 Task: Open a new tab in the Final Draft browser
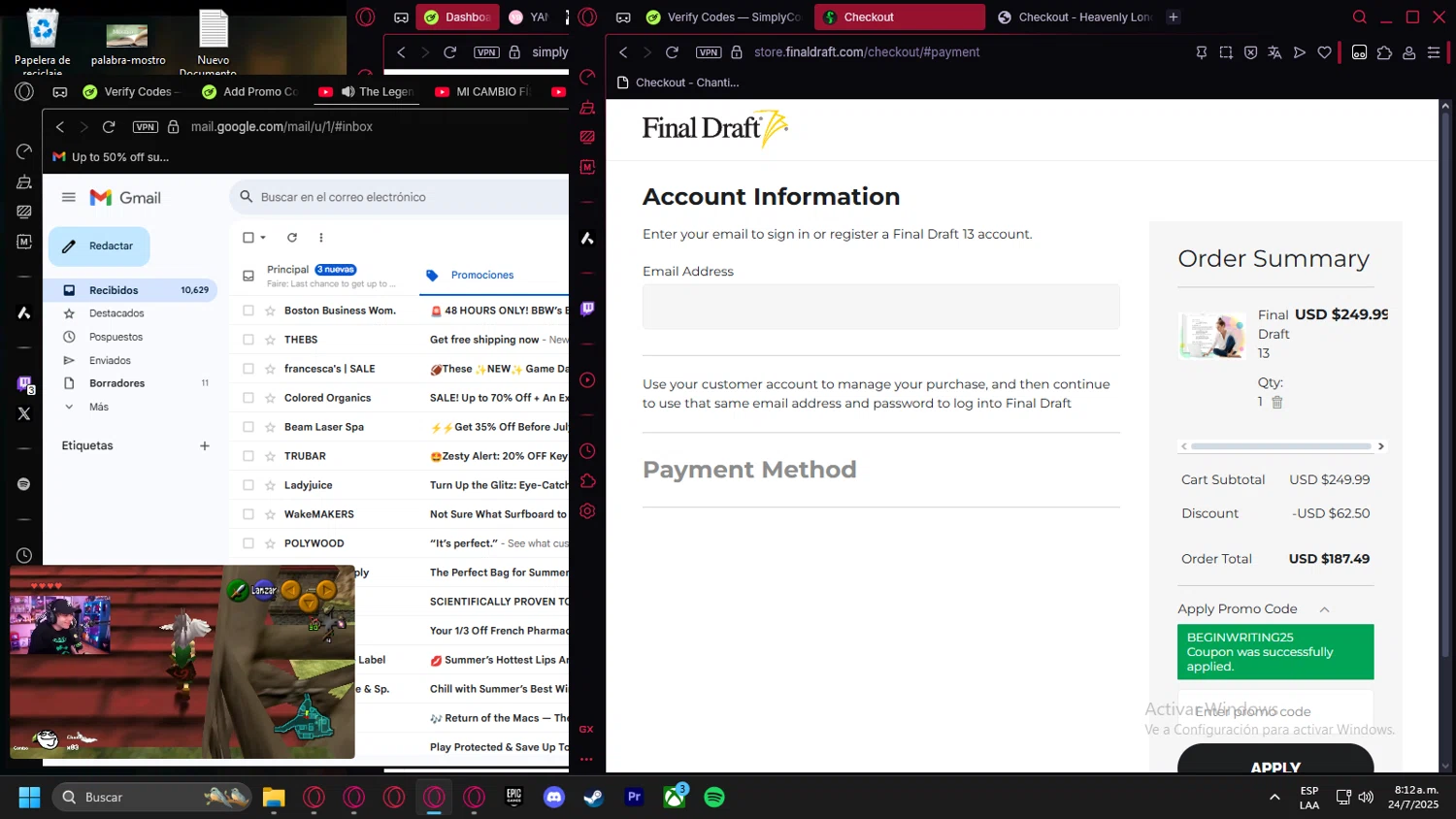pyautogui.click(x=1174, y=17)
